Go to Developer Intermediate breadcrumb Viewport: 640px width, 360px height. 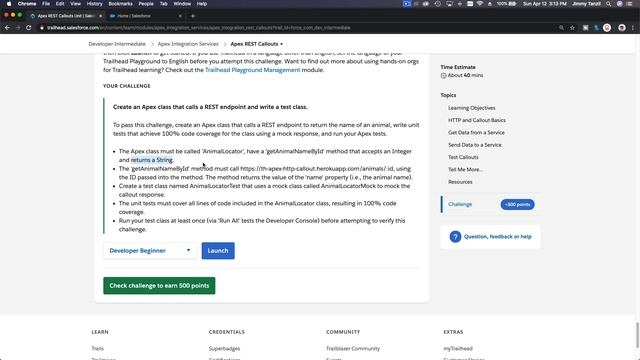[x=117, y=44]
